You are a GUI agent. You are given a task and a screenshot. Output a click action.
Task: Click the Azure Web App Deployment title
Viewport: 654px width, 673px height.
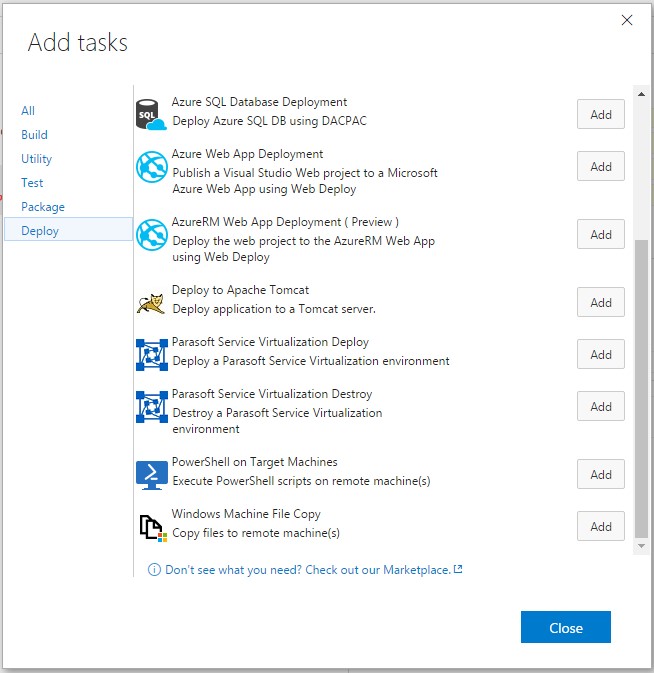(247, 154)
